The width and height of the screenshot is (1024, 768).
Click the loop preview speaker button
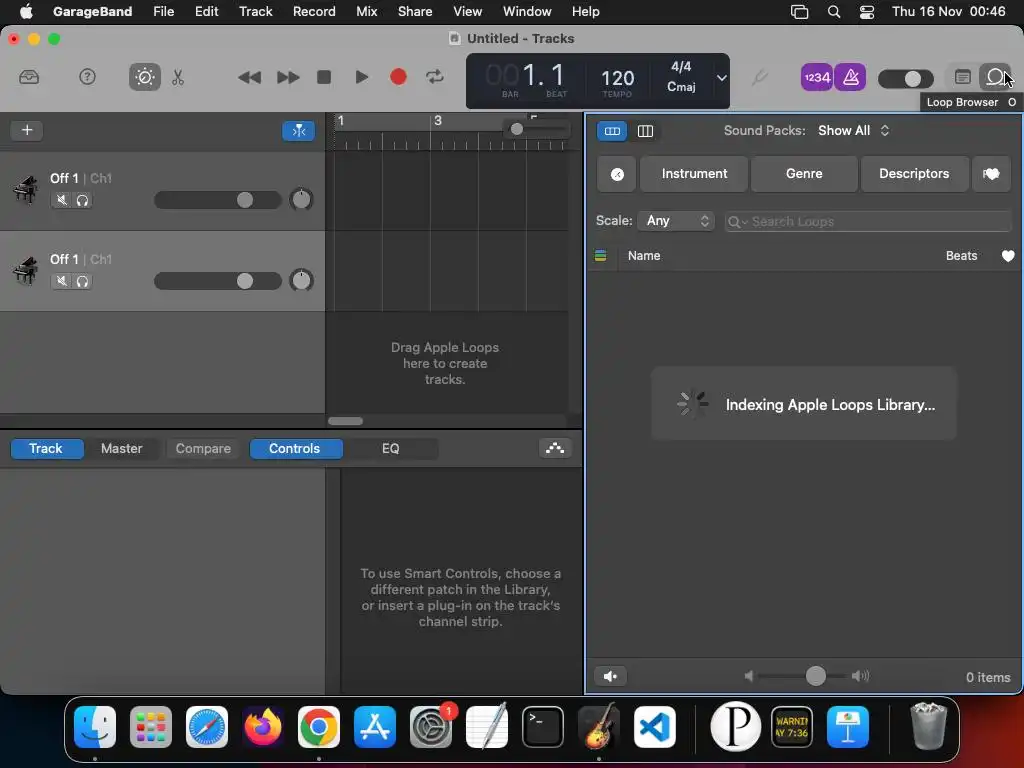[611, 677]
